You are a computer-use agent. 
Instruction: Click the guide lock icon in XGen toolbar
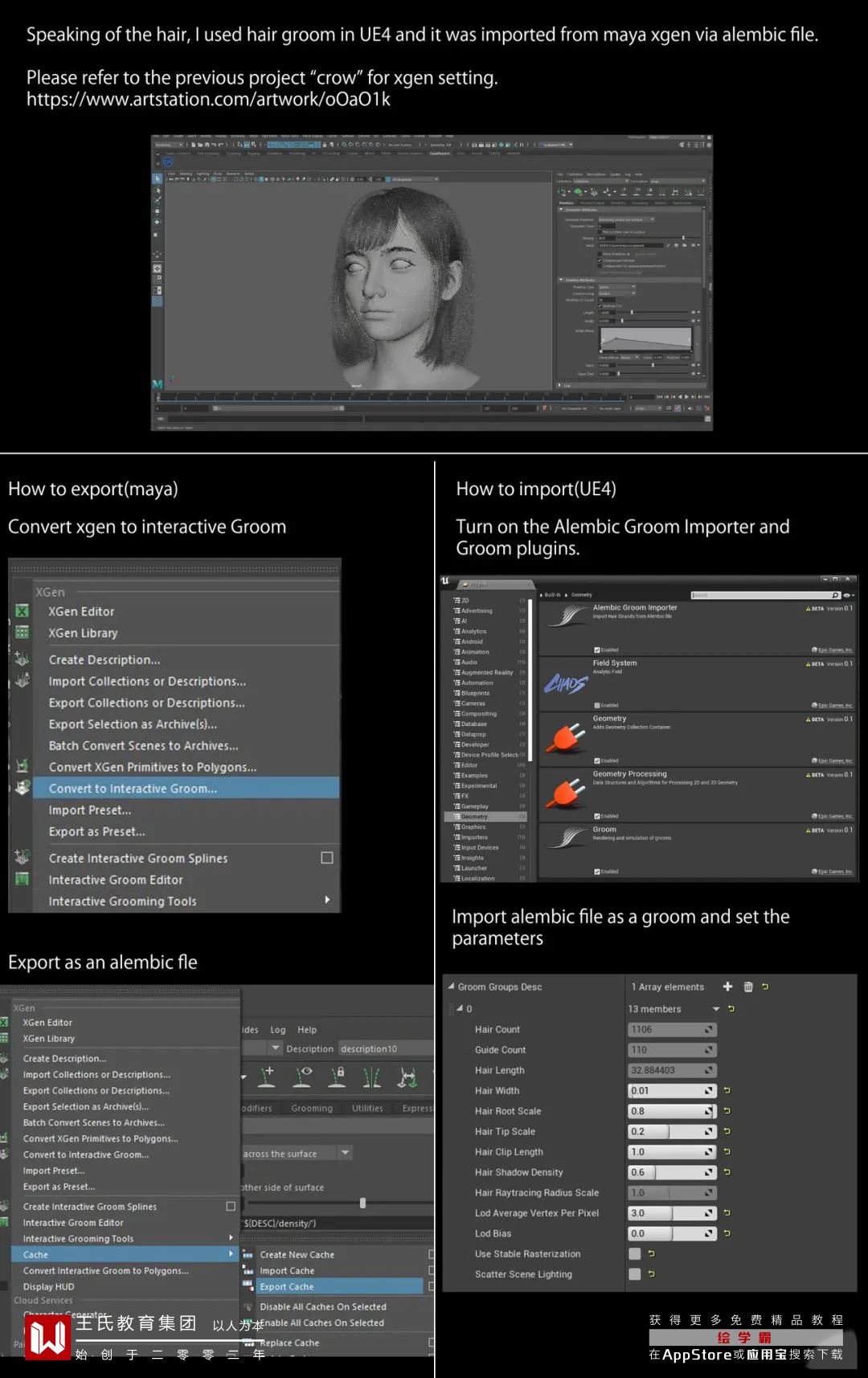pos(338,1076)
